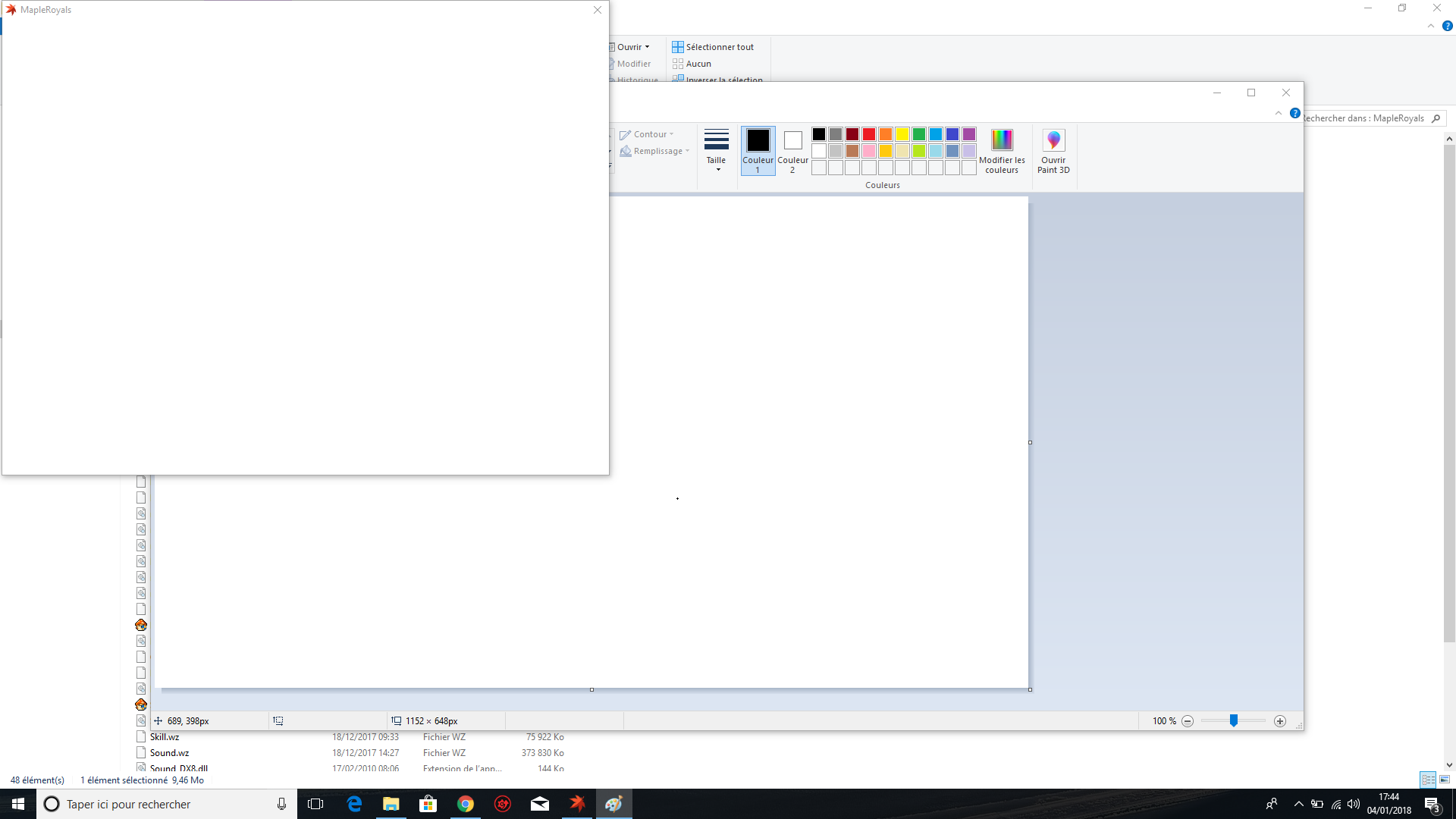
Task: Open File Explorer from the taskbar
Action: click(391, 804)
